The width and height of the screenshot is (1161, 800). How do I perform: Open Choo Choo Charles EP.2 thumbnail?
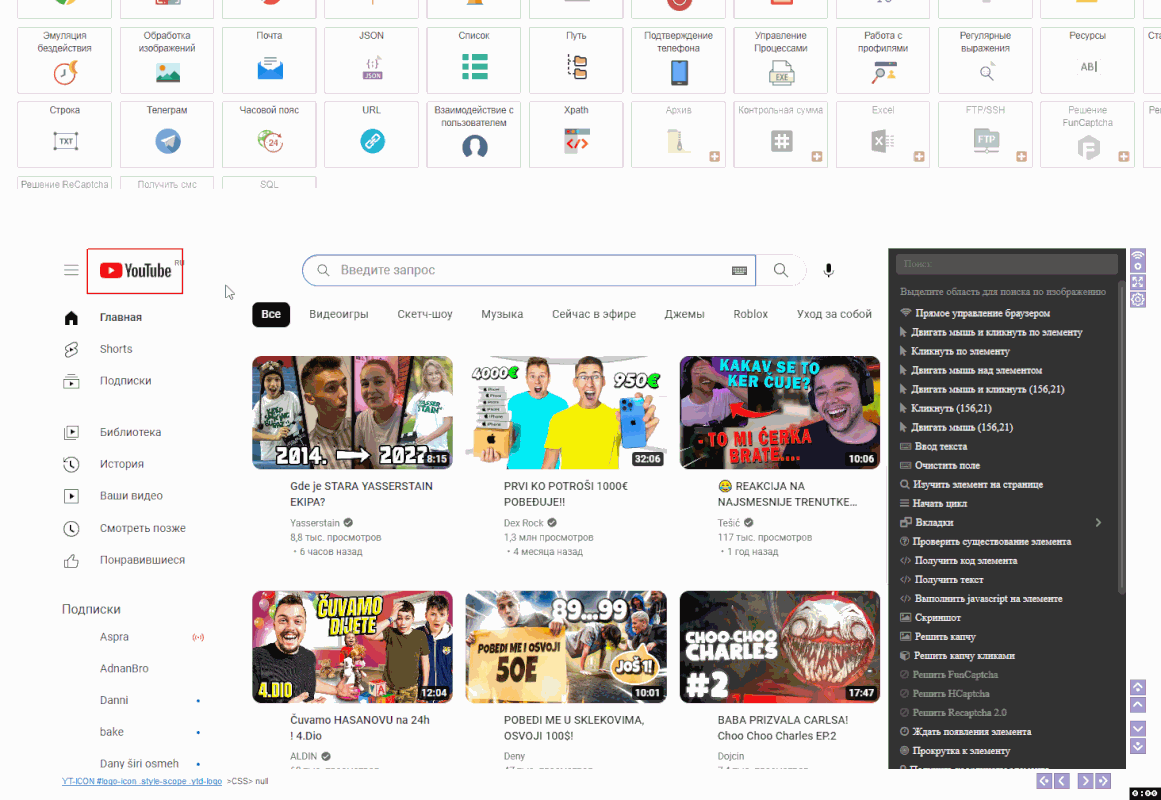780,647
